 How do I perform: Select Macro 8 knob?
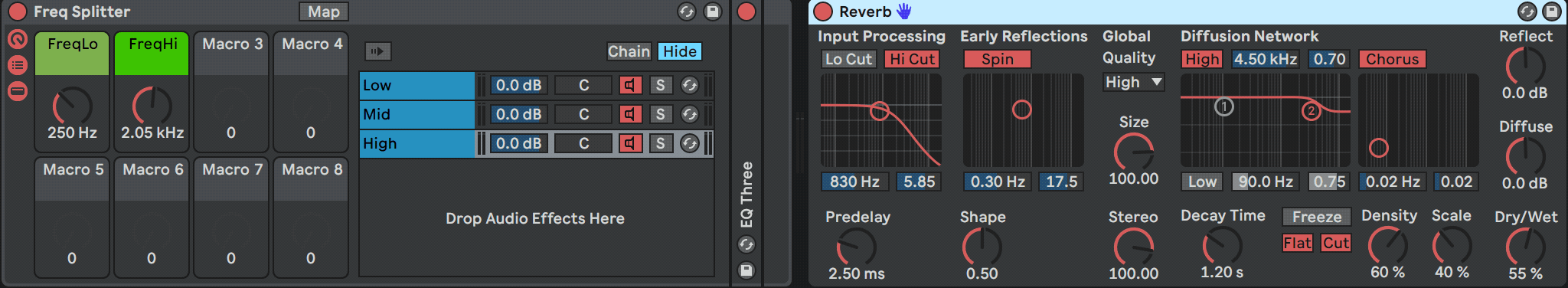point(311,231)
